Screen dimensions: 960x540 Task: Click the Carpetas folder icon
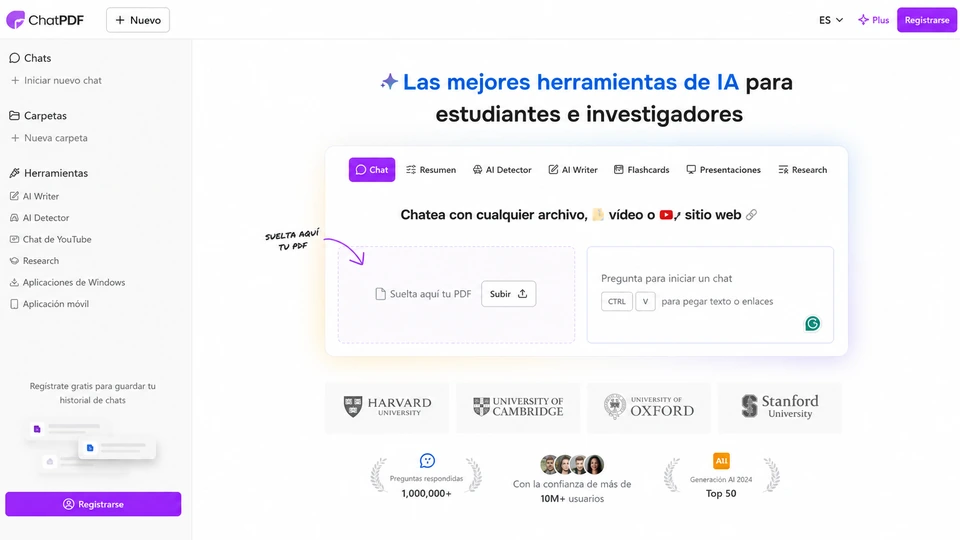coord(15,116)
